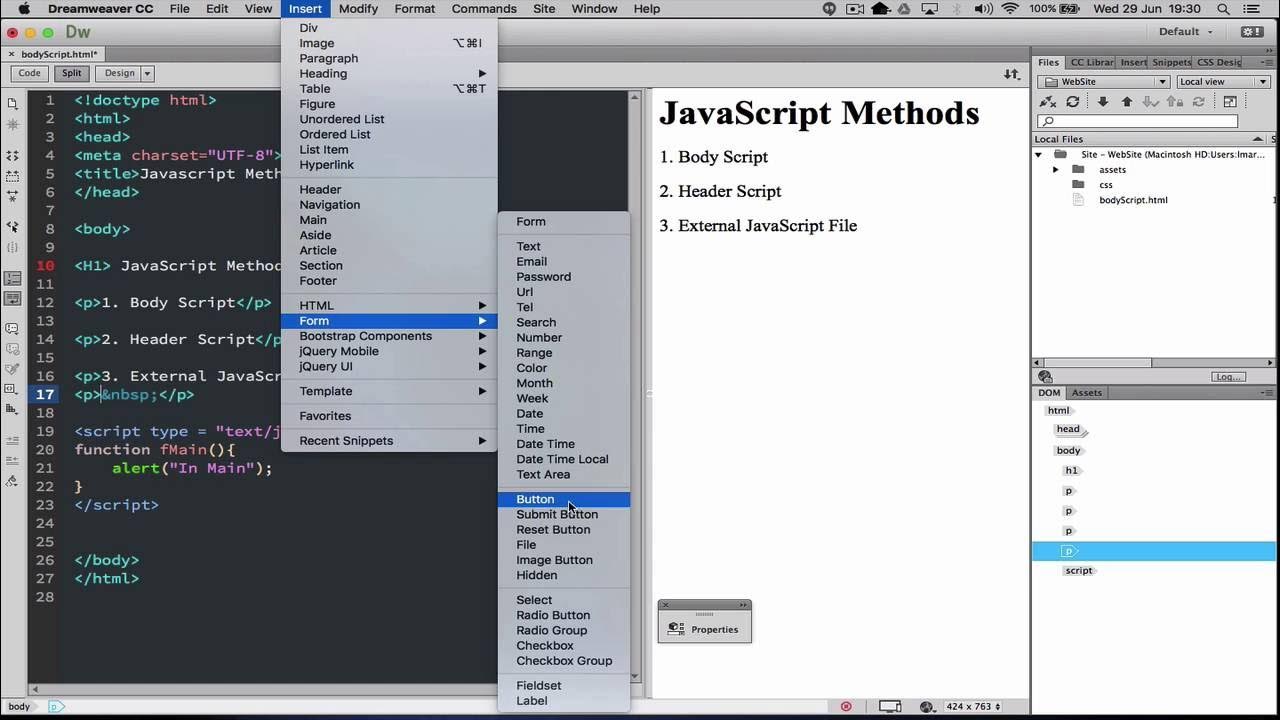Expand the assets folder

(x=1055, y=170)
